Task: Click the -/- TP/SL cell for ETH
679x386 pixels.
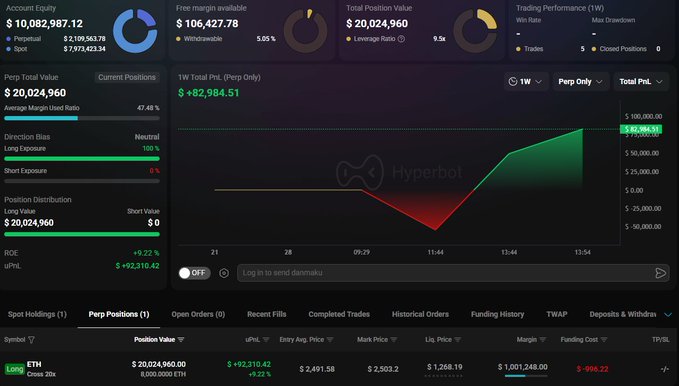Action: pyautogui.click(x=665, y=369)
